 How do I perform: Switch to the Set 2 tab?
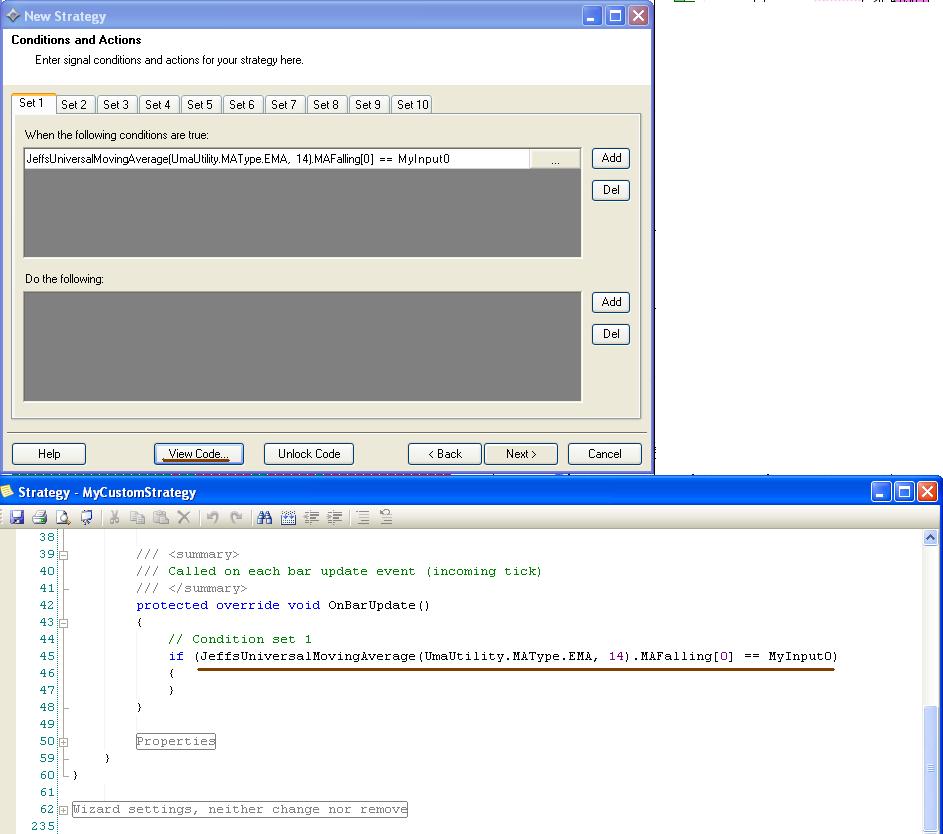74,105
